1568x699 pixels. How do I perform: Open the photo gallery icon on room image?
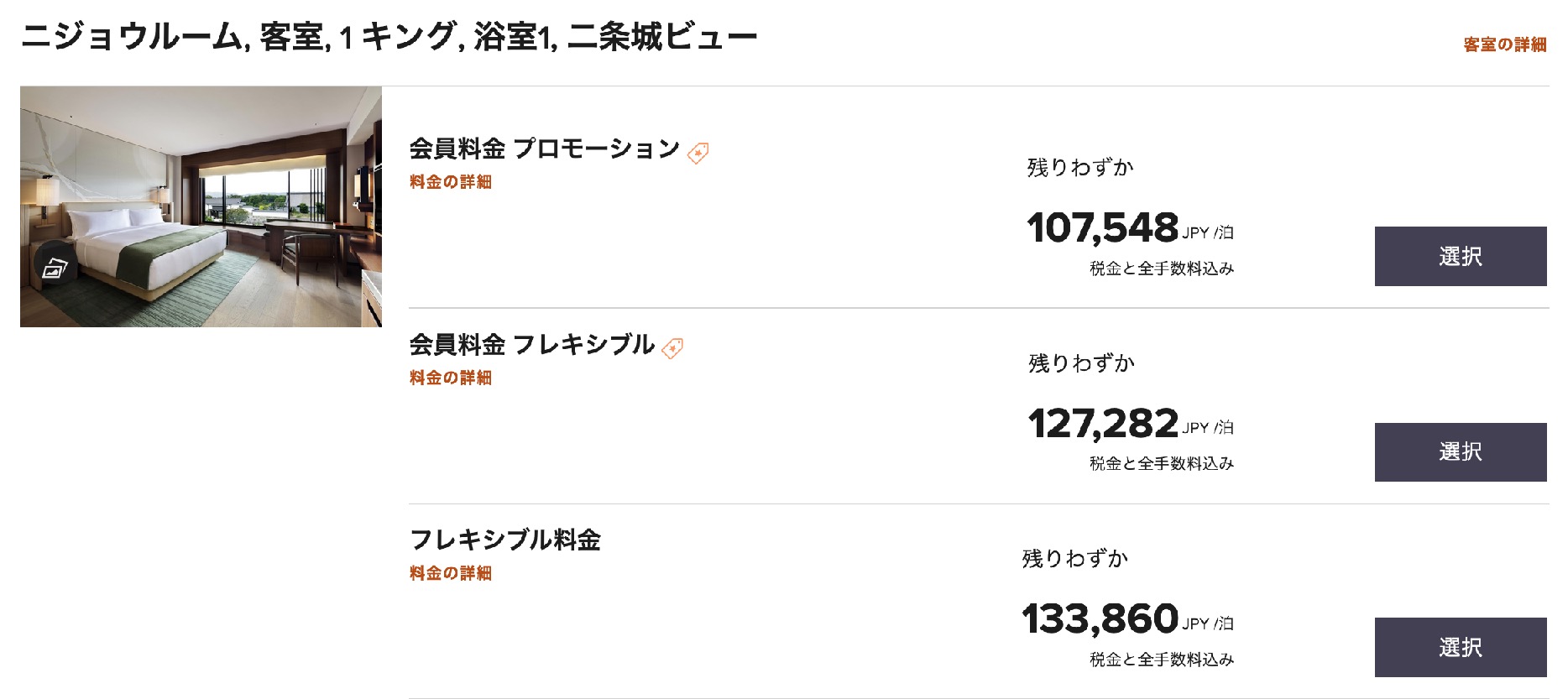pyautogui.click(x=55, y=269)
